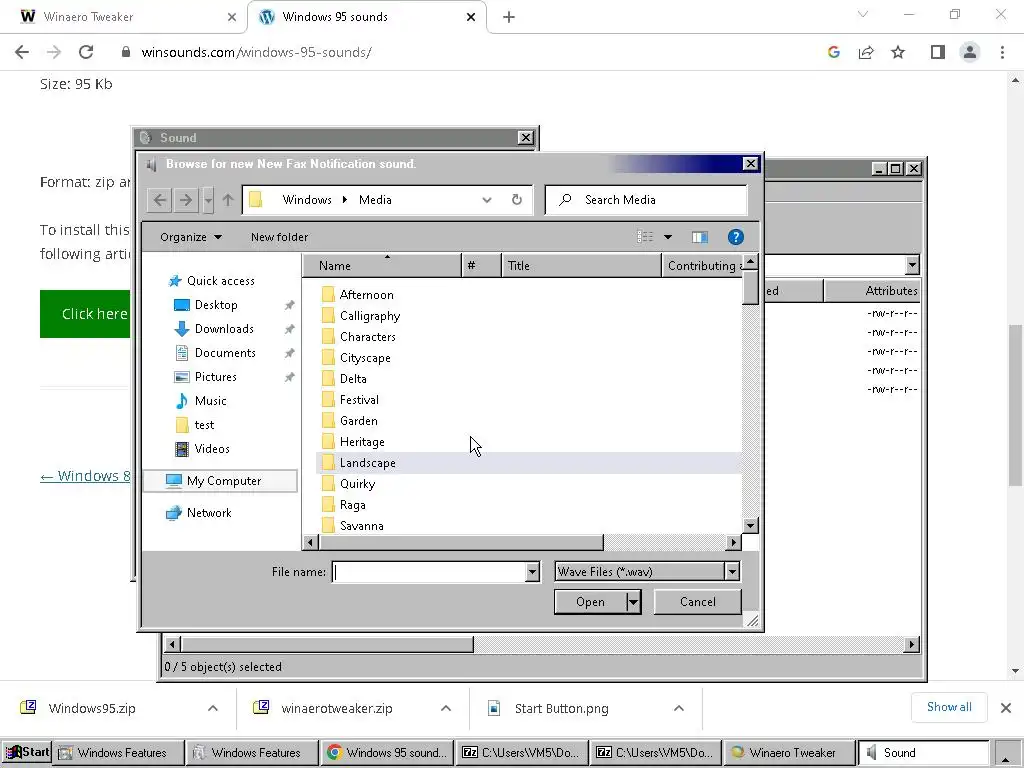The height and width of the screenshot is (768, 1024).
Task: Click Show all downloads
Action: [949, 707]
